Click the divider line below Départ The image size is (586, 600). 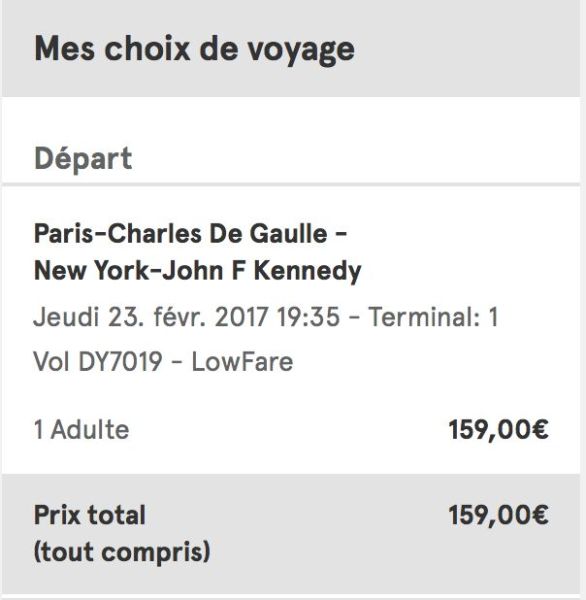tap(291, 185)
